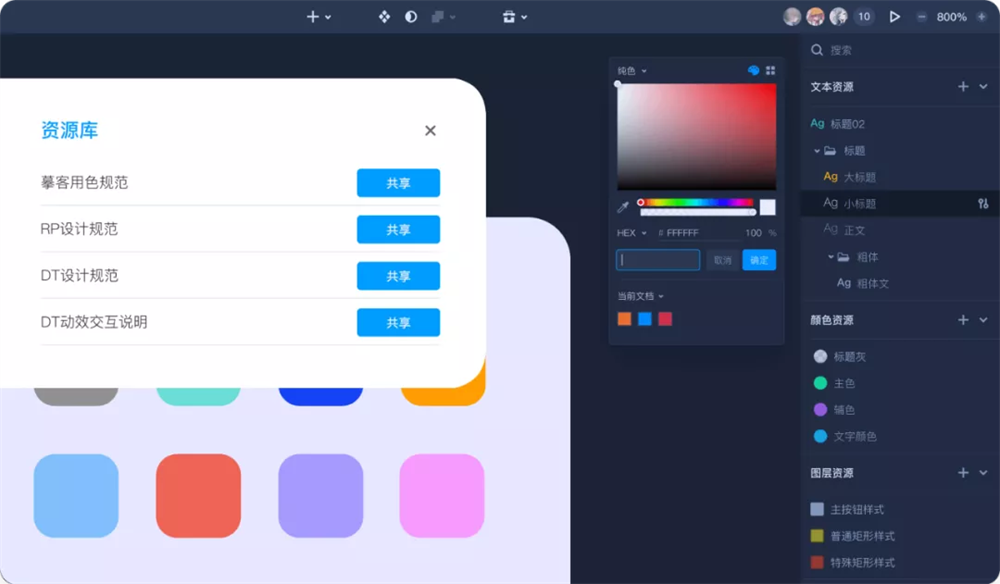Click the settings sliders icon on 小标题 row
Image resolution: width=1000 pixels, height=584 pixels.
pyautogui.click(x=983, y=203)
